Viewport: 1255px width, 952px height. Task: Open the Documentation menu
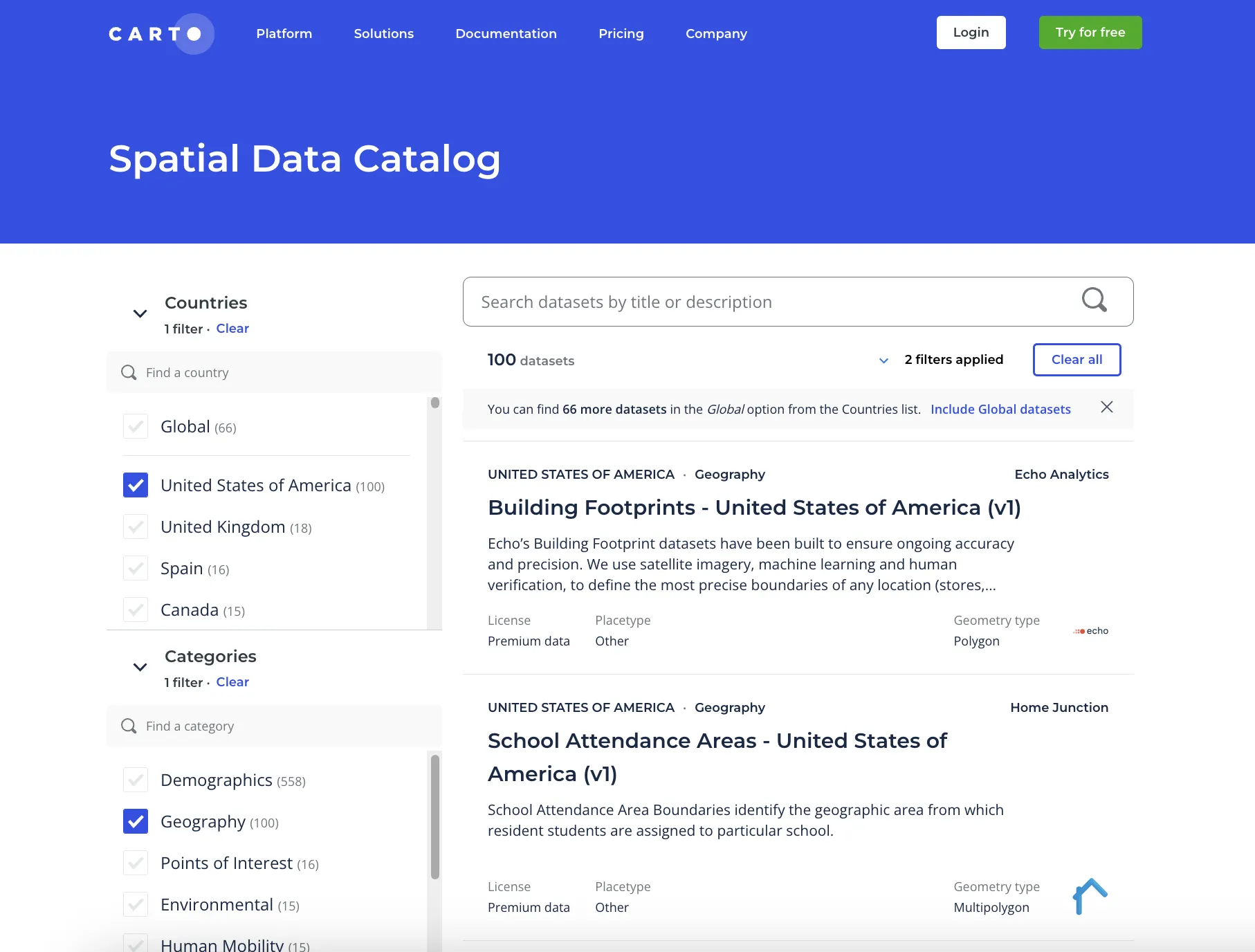506,33
